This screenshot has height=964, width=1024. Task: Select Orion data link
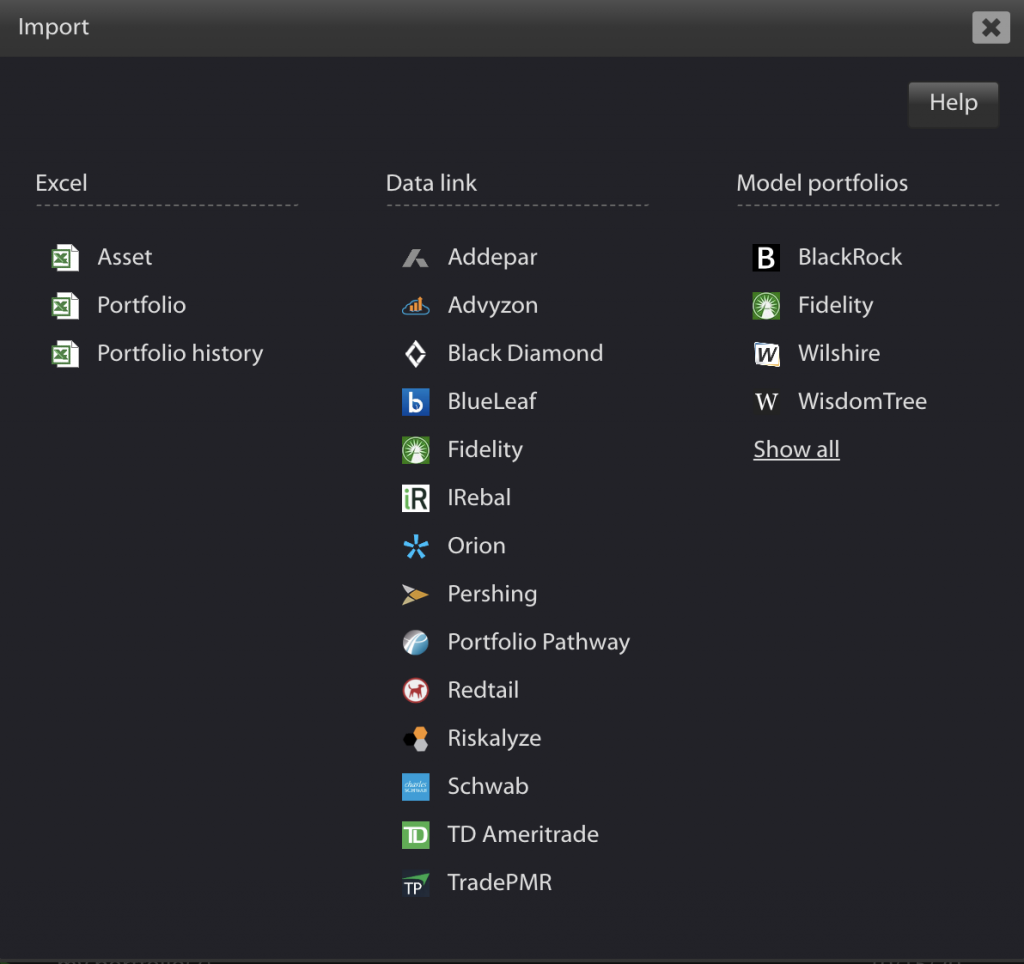477,546
